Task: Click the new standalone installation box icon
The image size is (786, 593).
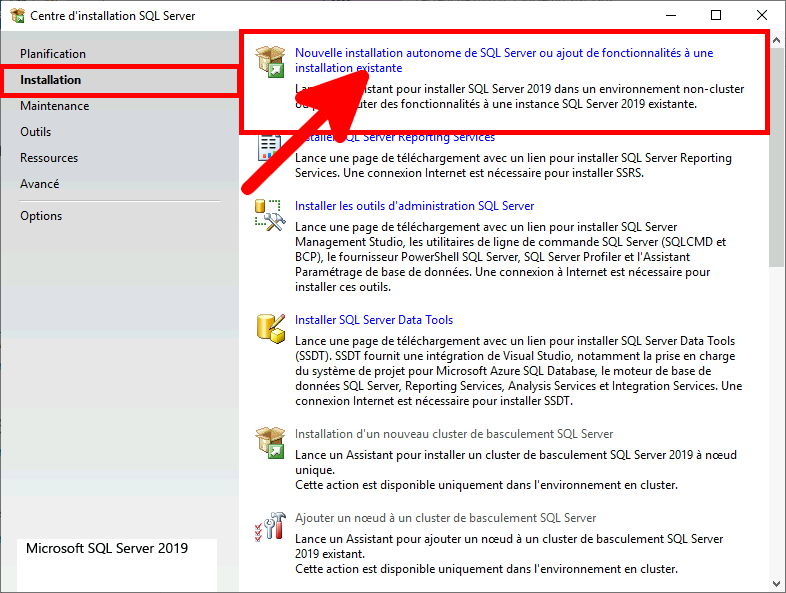Action: tap(270, 61)
